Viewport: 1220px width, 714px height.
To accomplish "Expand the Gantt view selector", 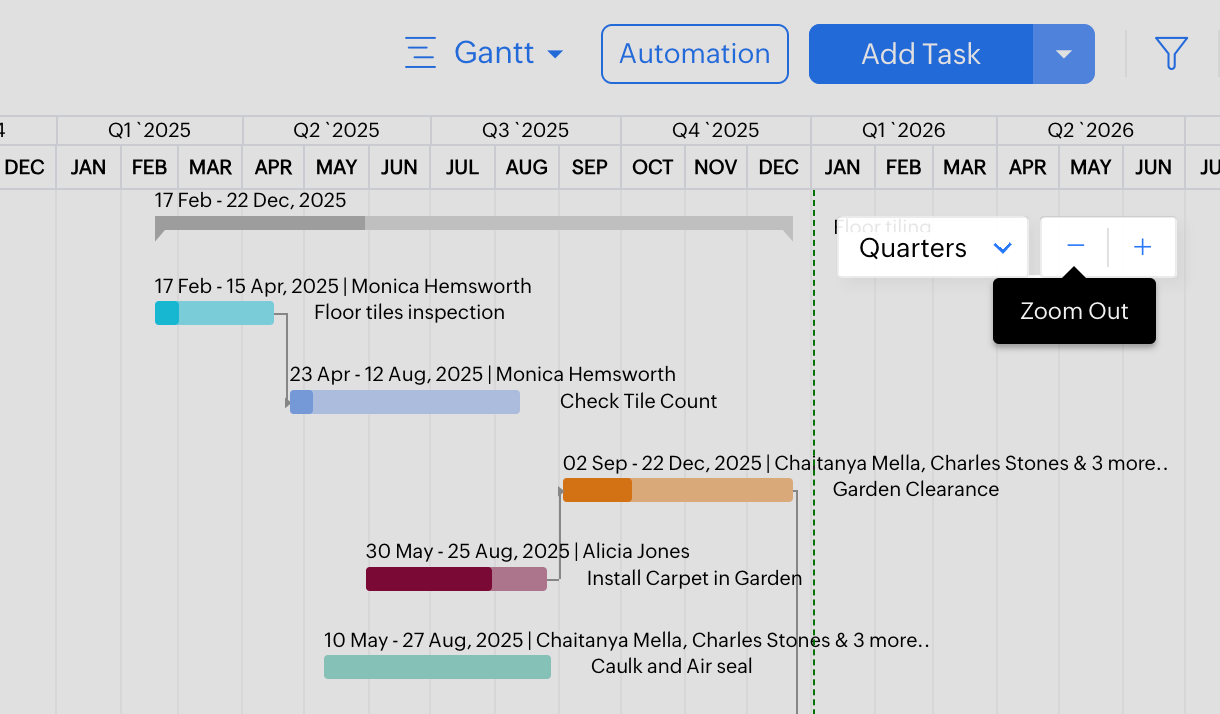I will pyautogui.click(x=555, y=54).
